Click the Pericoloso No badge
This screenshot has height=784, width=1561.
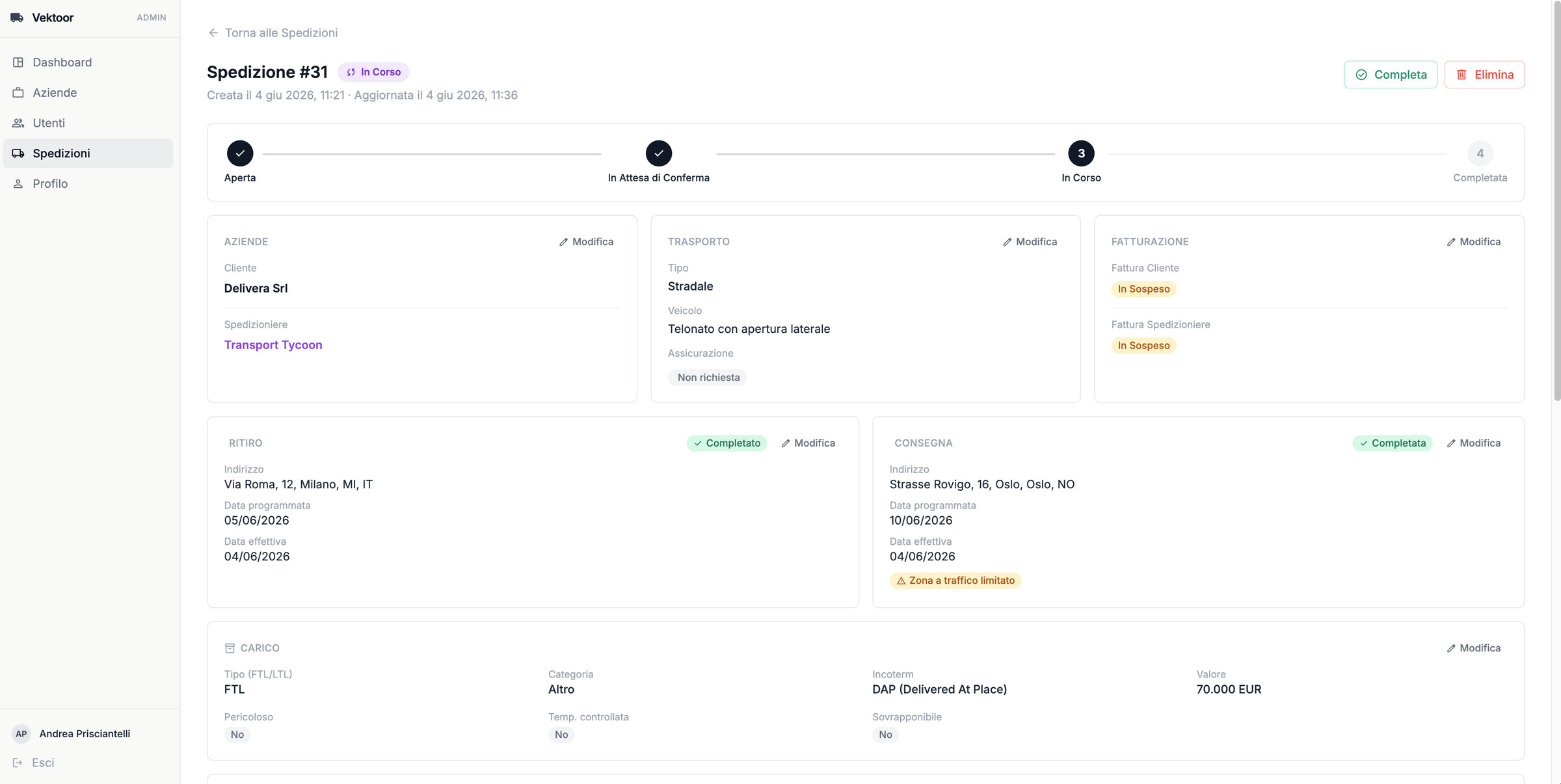(x=237, y=735)
